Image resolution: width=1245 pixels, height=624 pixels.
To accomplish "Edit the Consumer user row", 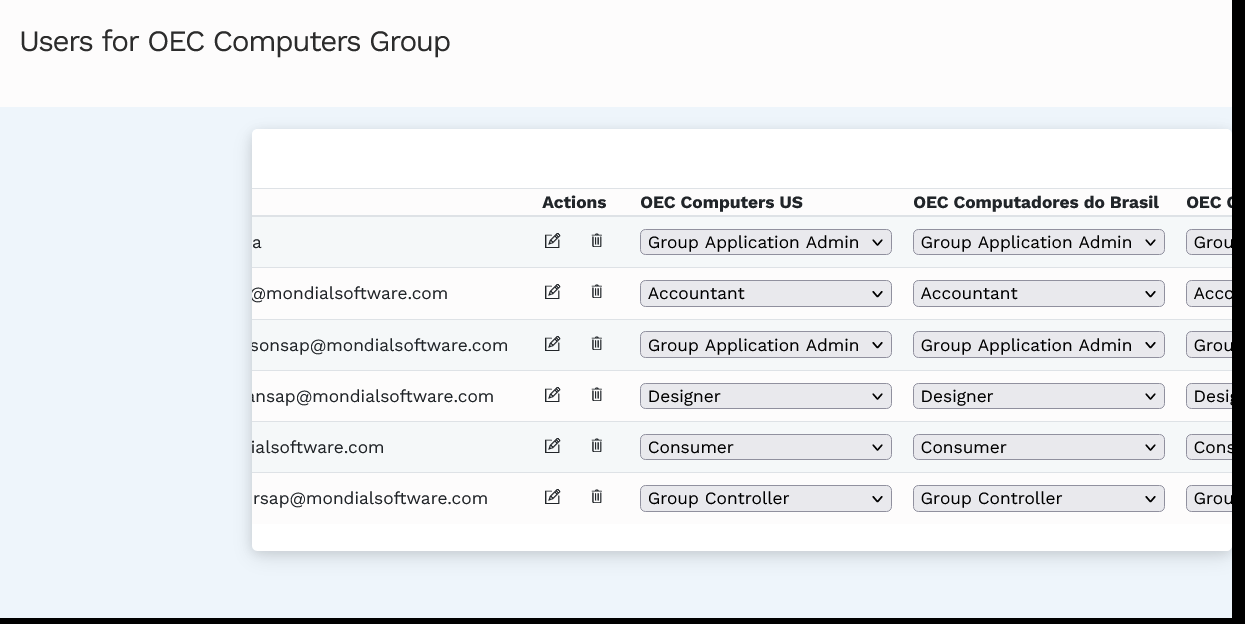I will tap(552, 446).
